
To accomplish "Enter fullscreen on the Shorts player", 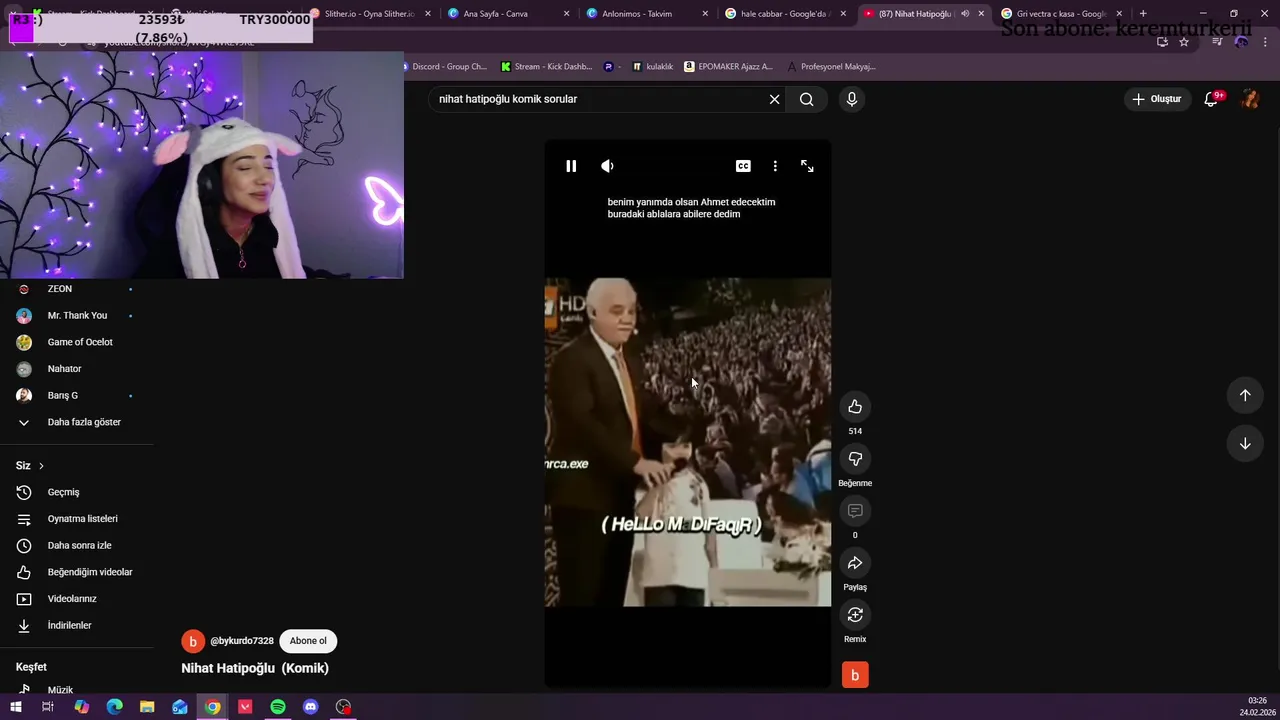I will pyautogui.click(x=807, y=166).
